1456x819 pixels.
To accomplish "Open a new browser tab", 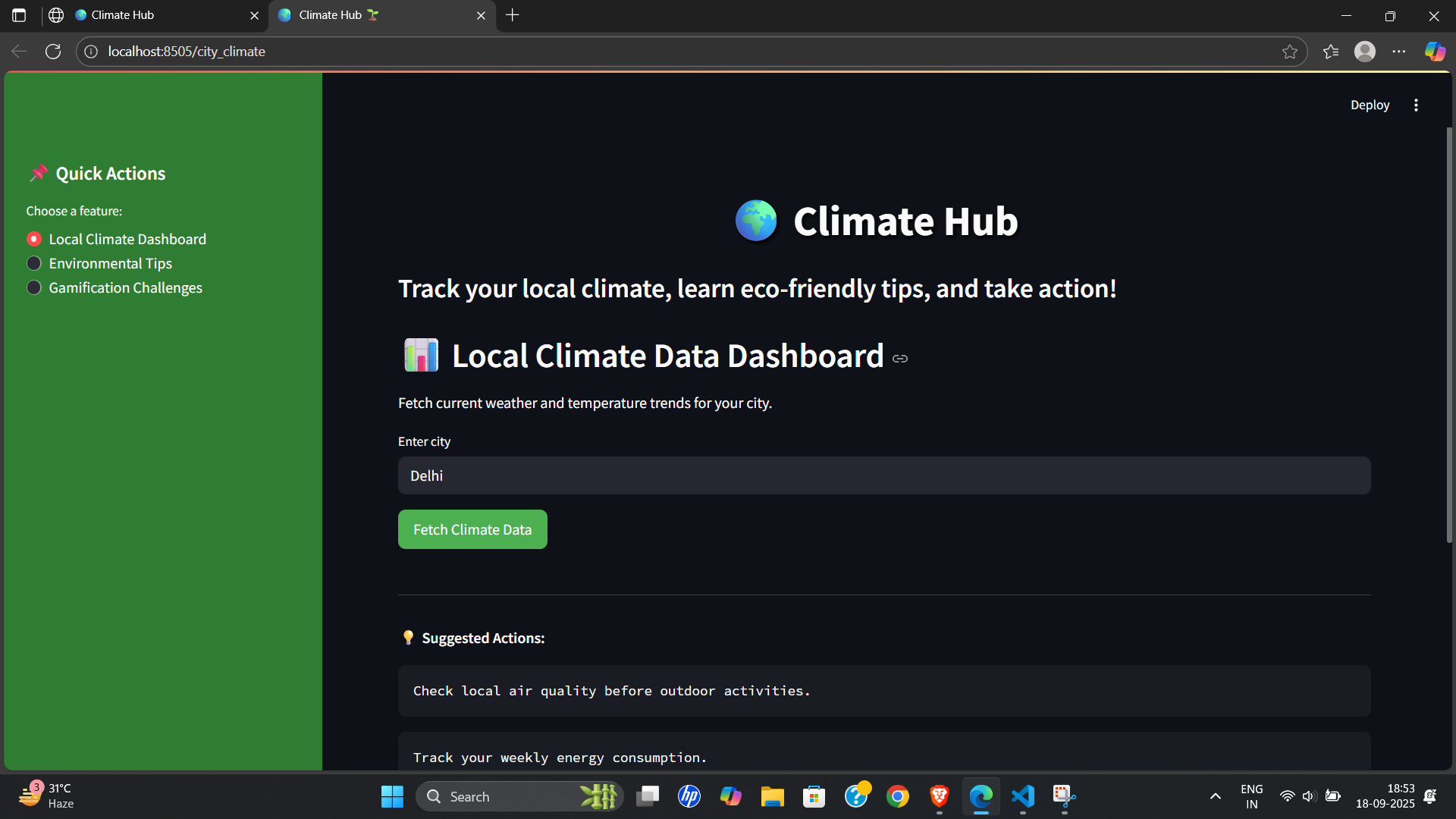I will click(x=513, y=15).
